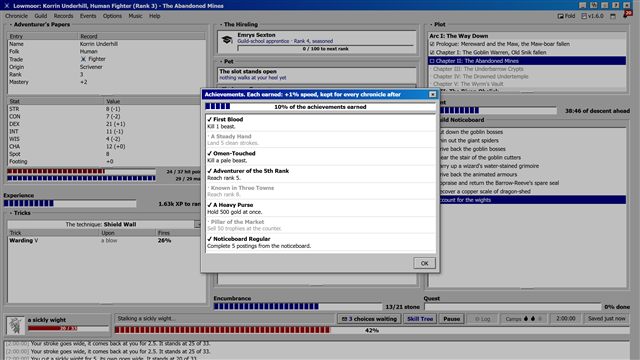
Task: Open the Chronicle menu
Action: [x=16, y=16]
